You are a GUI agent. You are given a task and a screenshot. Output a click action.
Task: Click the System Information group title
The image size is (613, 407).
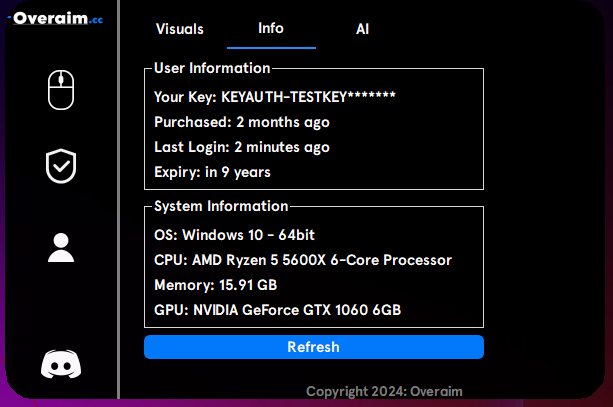tap(221, 206)
